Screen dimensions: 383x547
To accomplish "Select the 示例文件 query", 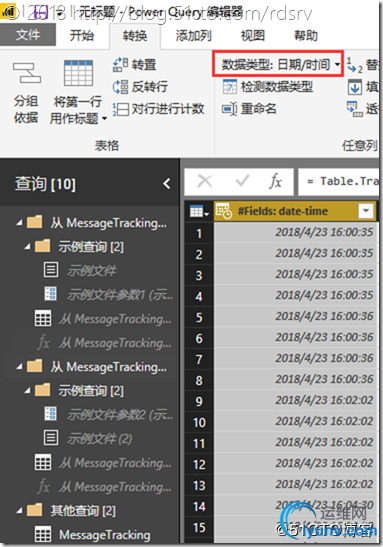I will pos(92,270).
